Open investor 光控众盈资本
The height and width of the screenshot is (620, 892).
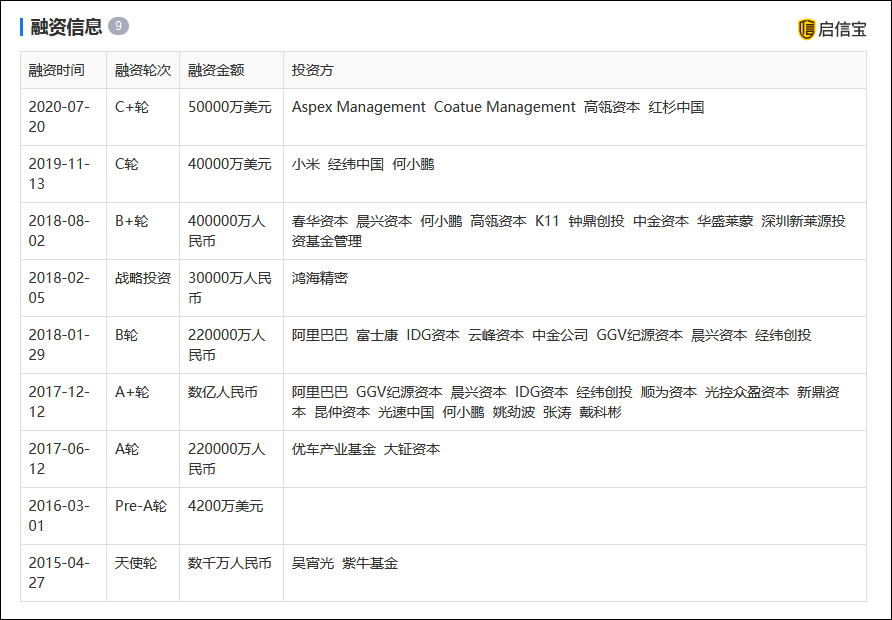coord(747,391)
